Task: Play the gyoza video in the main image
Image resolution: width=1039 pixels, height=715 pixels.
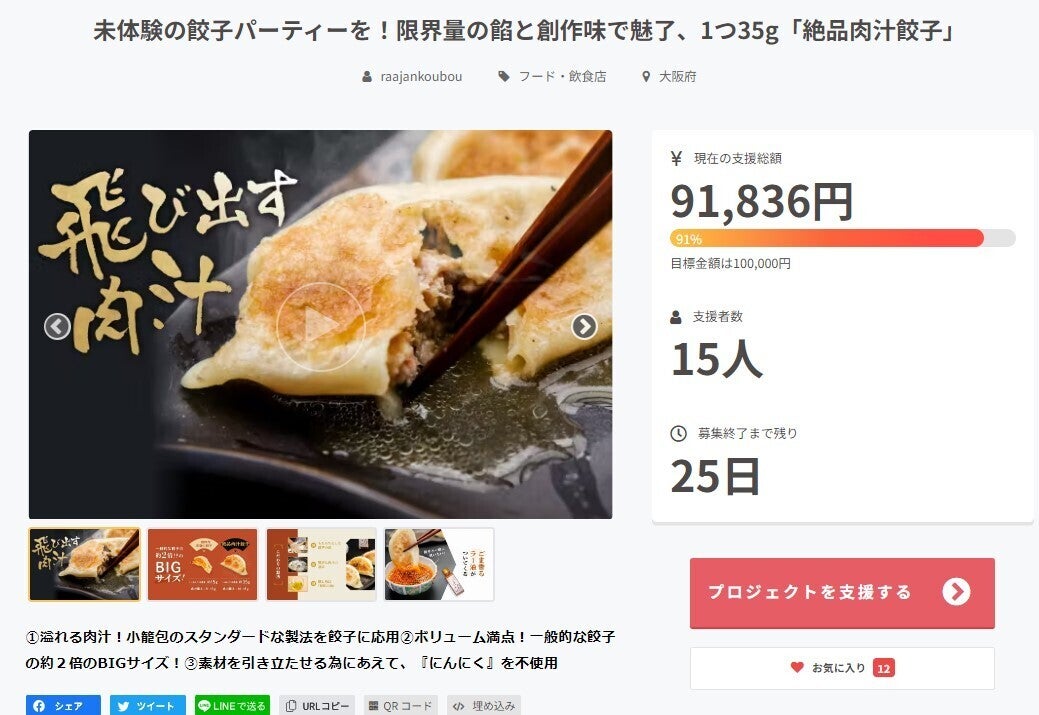Action: 321,326
